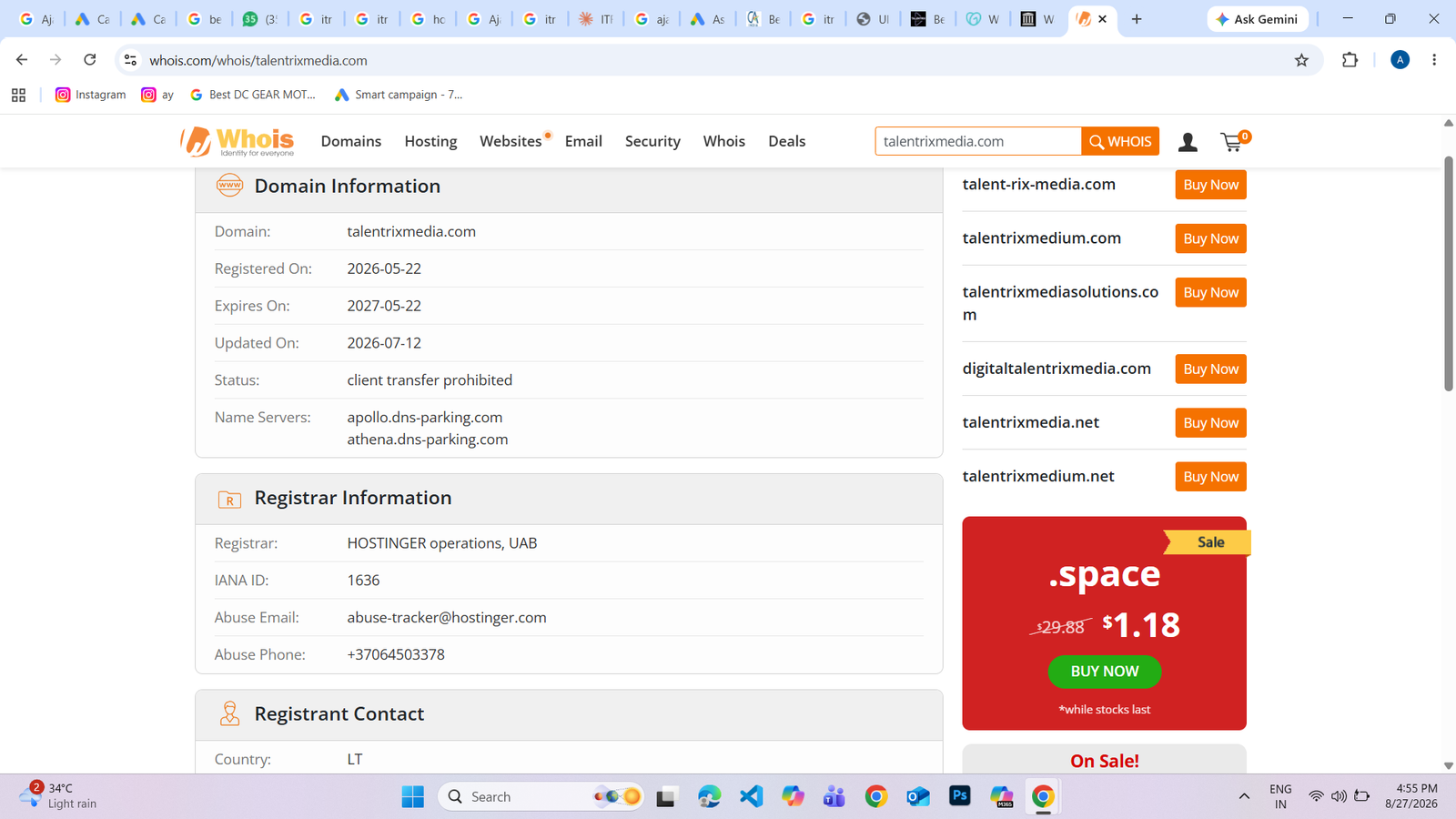View site information in the address bar
The height and width of the screenshot is (819, 1456).
click(x=130, y=60)
